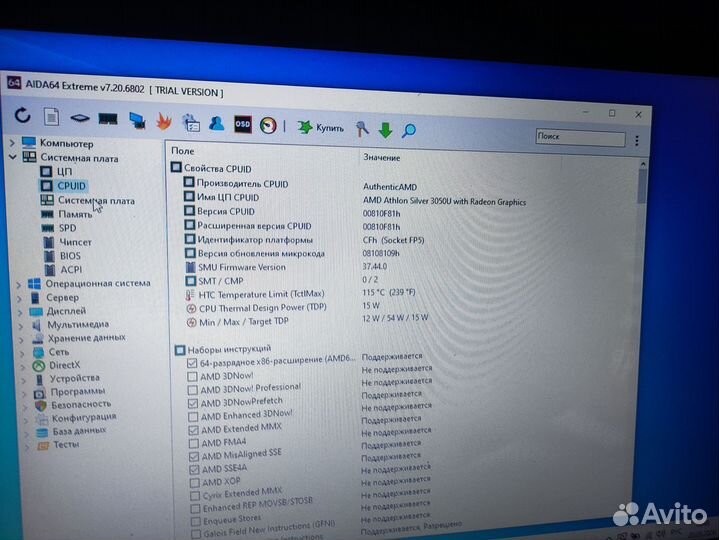Select the Тесты category
The width and height of the screenshot is (719, 540).
pyautogui.click(x=58, y=445)
